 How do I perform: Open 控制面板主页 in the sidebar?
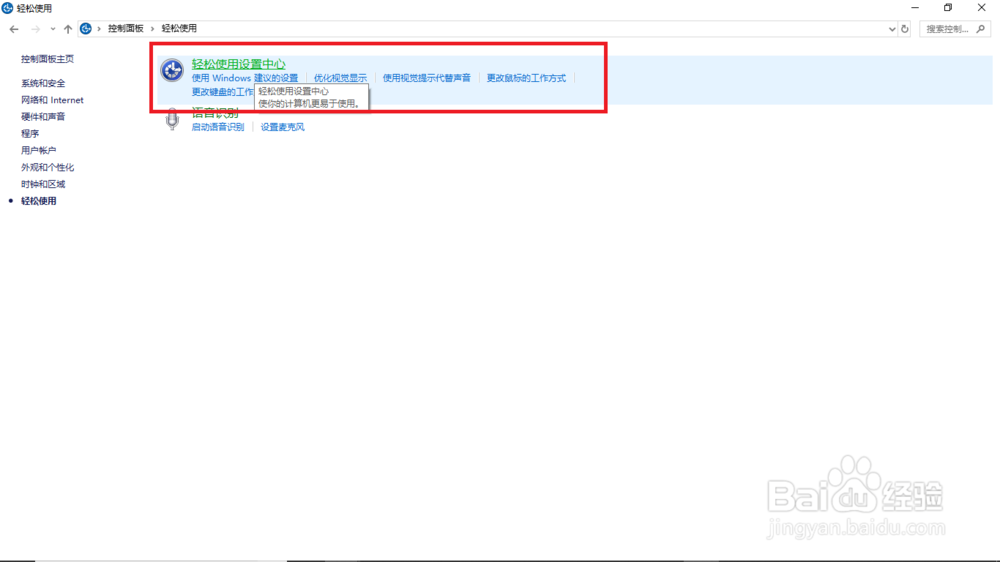[47, 59]
